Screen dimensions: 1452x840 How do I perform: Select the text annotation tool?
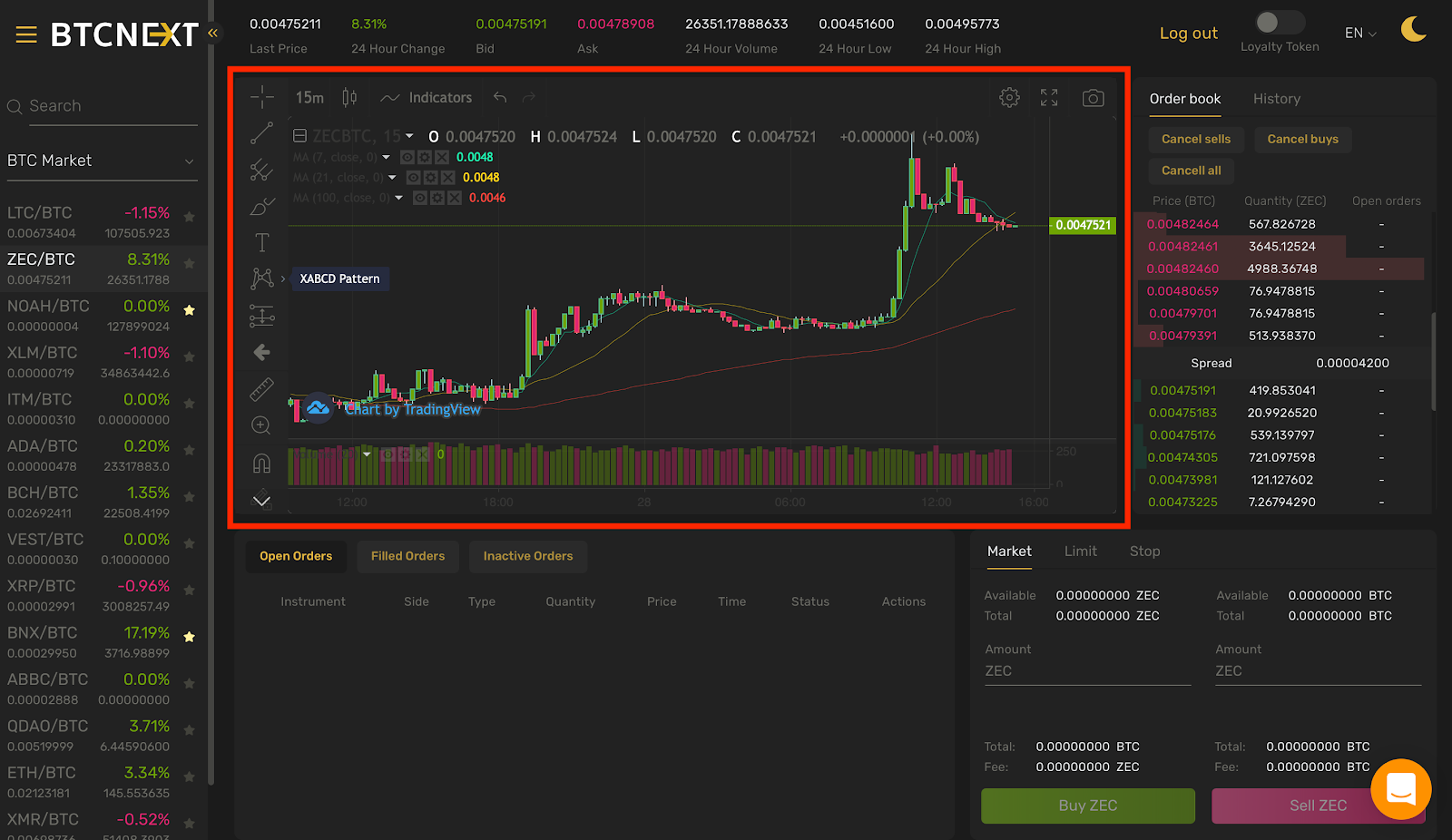coord(262,242)
